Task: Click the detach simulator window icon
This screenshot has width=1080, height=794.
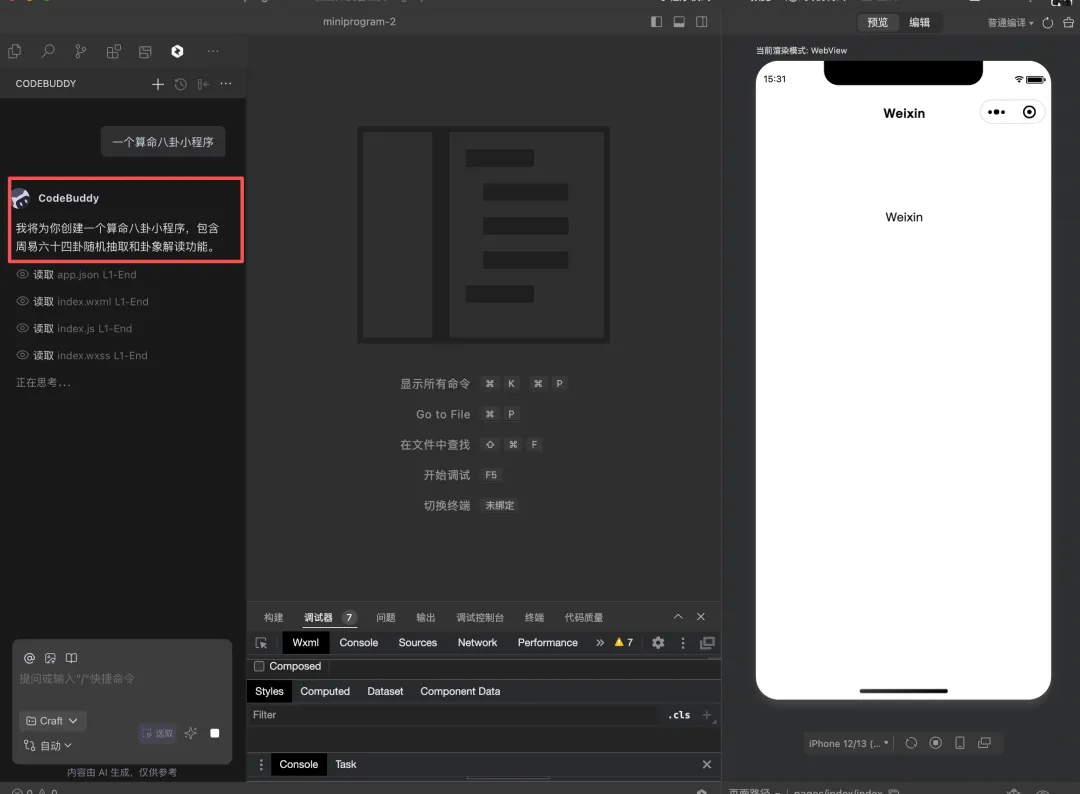Action: [984, 743]
